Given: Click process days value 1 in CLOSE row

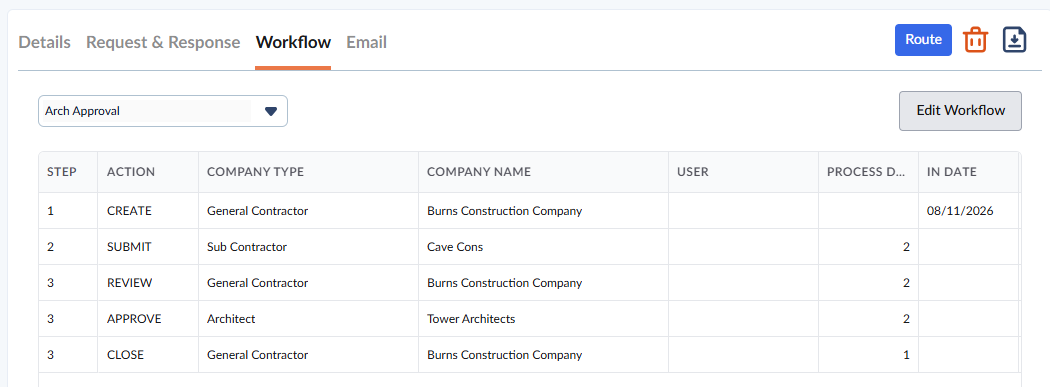Looking at the screenshot, I should coord(906,356).
